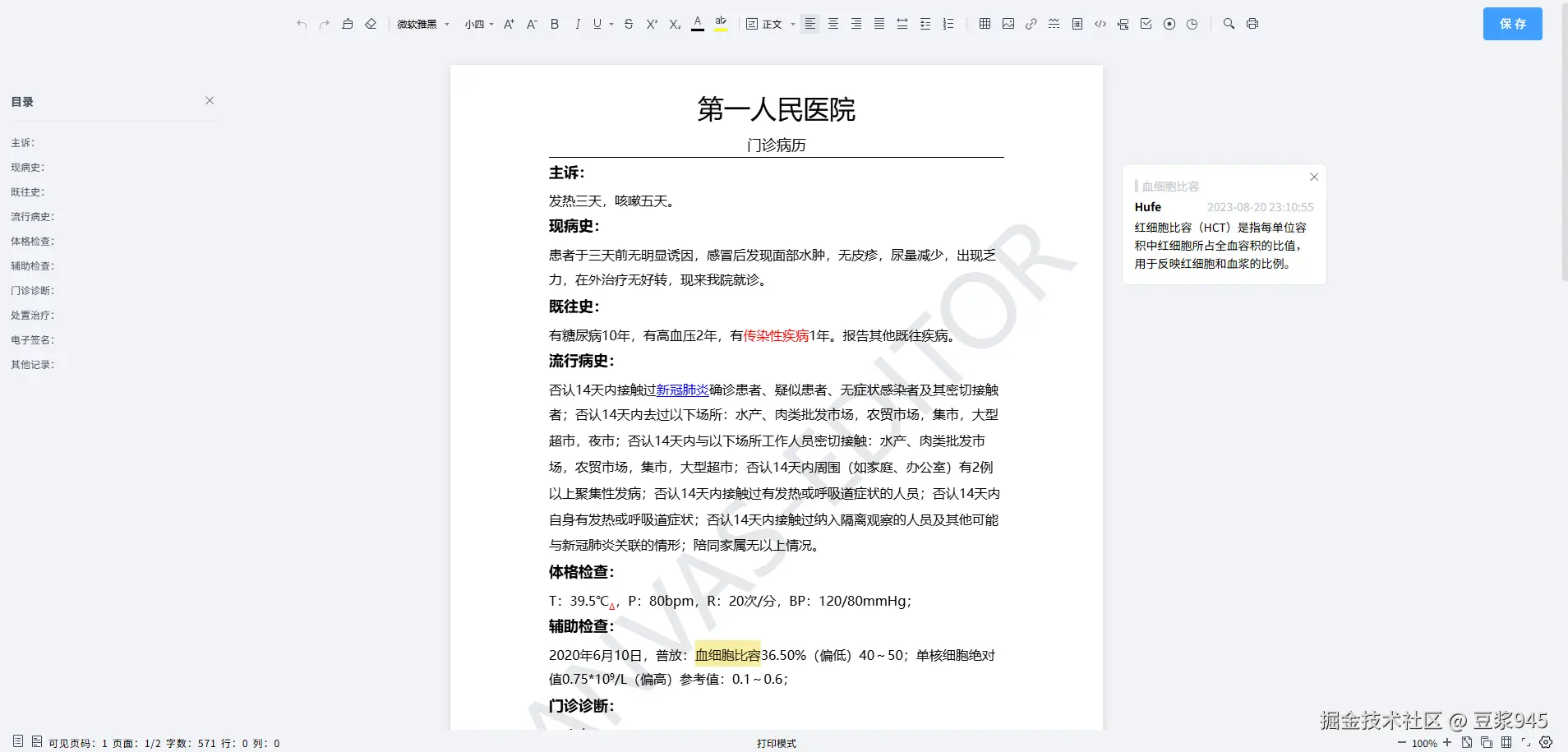Viewport: 1568px width, 752px height.
Task: Insert a numbered list
Action: pos(948,25)
